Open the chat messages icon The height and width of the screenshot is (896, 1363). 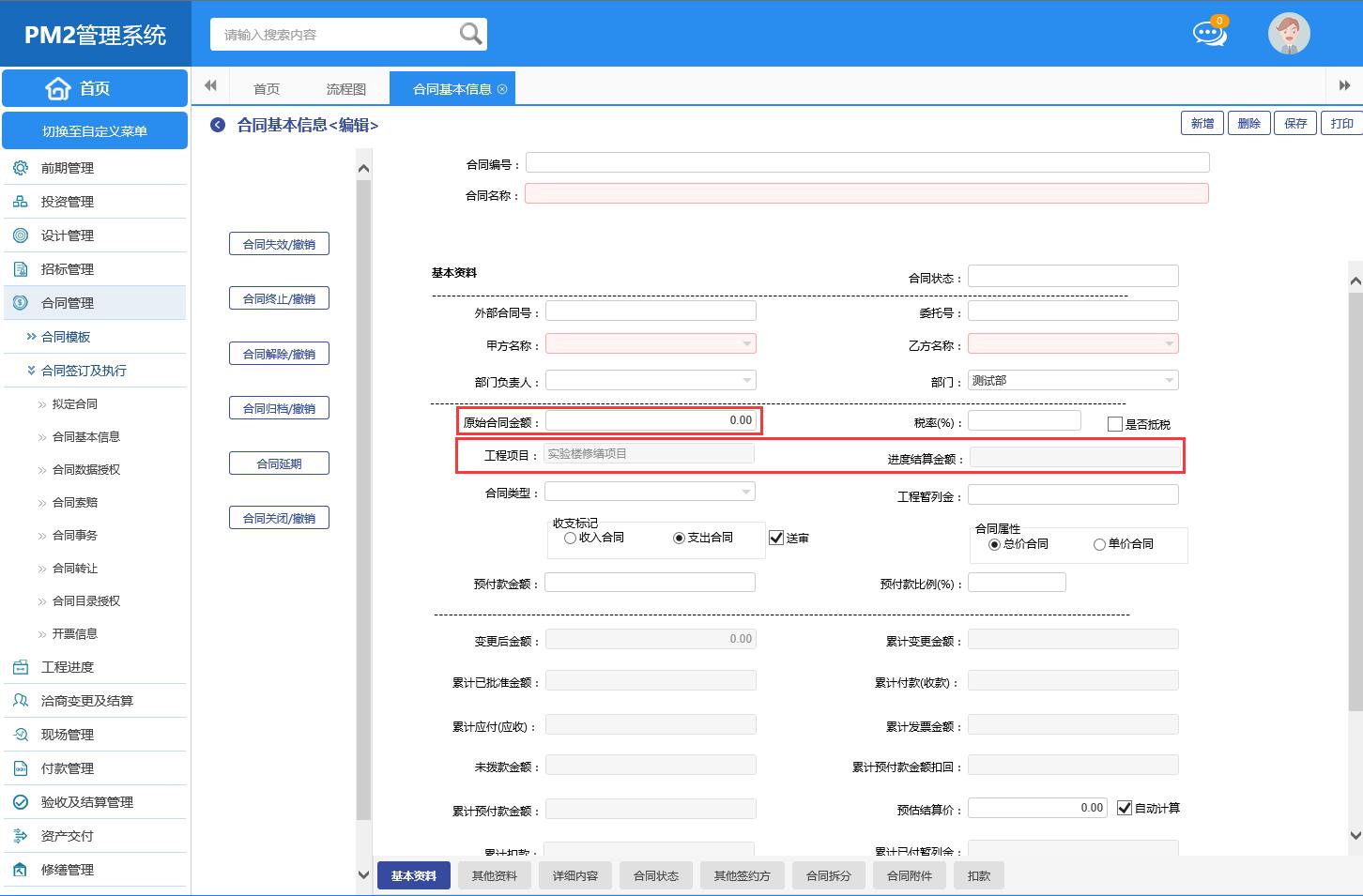coord(1209,34)
